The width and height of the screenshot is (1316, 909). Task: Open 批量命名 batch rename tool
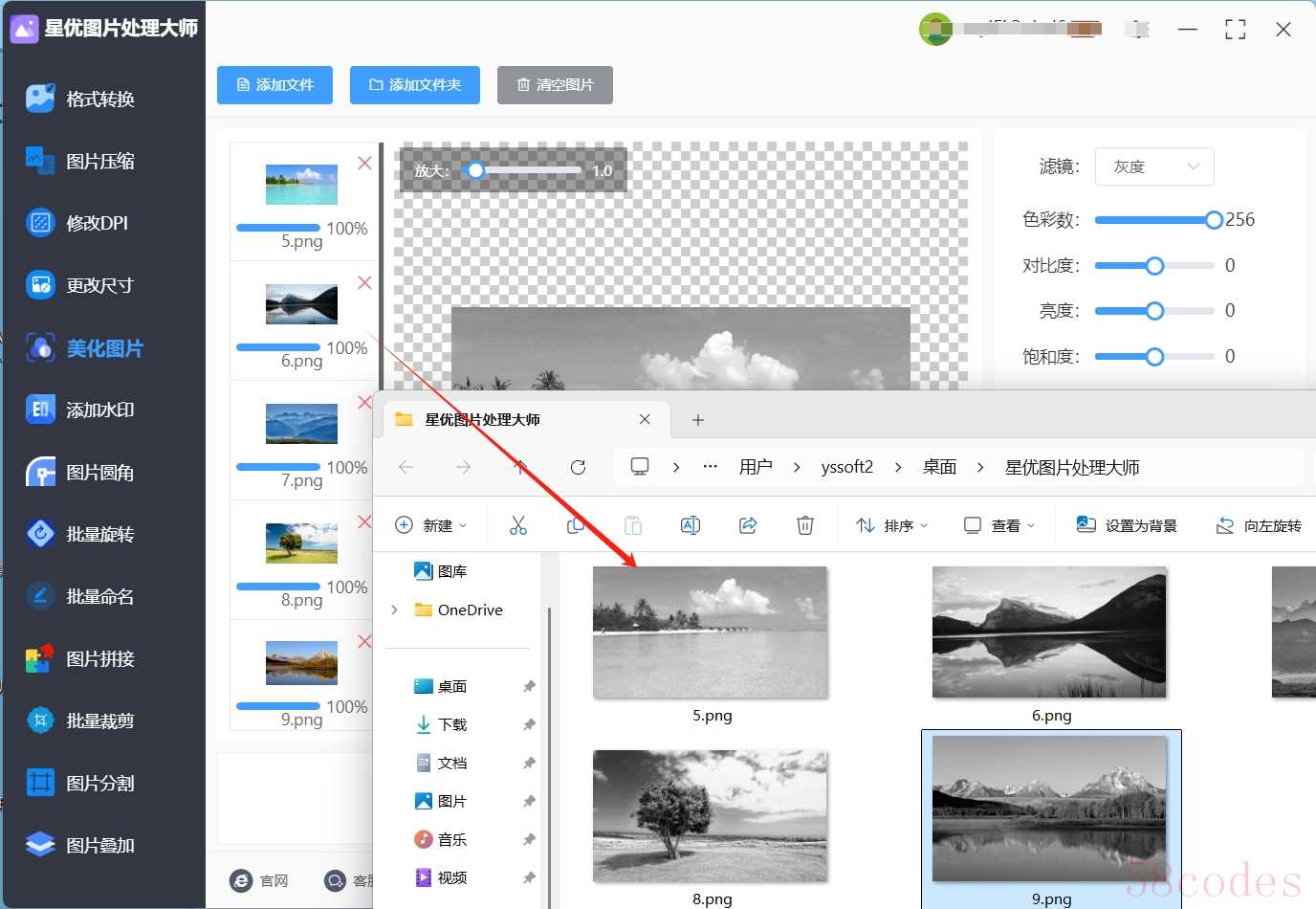(x=81, y=596)
